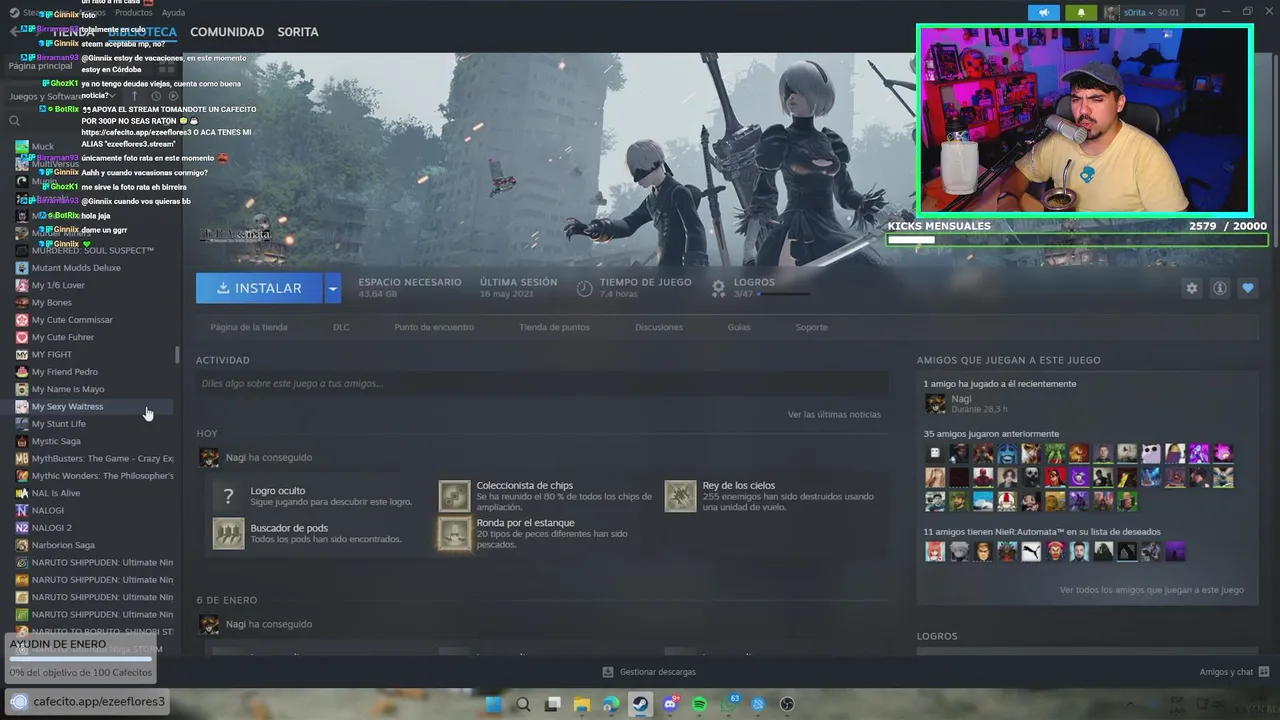This screenshot has height=720, width=1280.
Task: Open Task View on taskbar
Action: tap(552, 704)
